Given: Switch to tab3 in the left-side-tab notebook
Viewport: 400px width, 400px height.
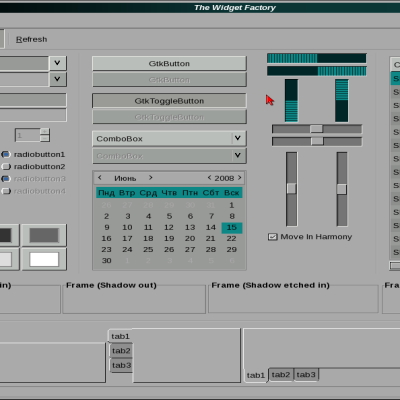Looking at the screenshot, I should point(121,365).
